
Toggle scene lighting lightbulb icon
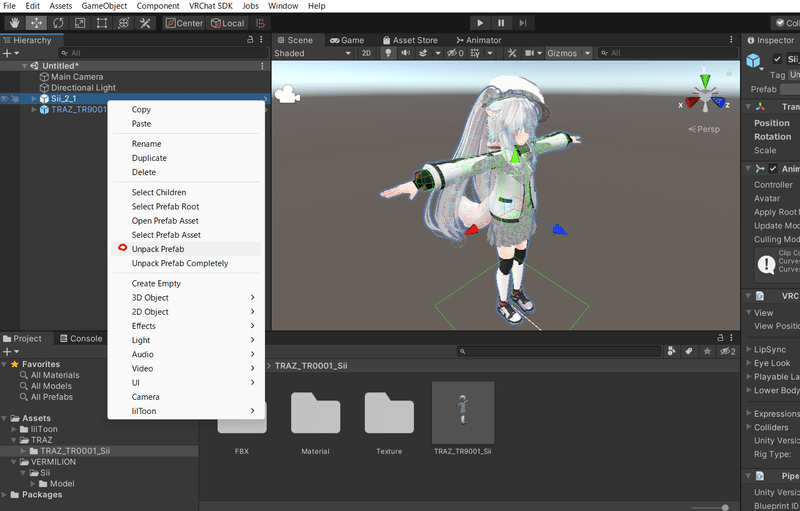pyautogui.click(x=388, y=53)
